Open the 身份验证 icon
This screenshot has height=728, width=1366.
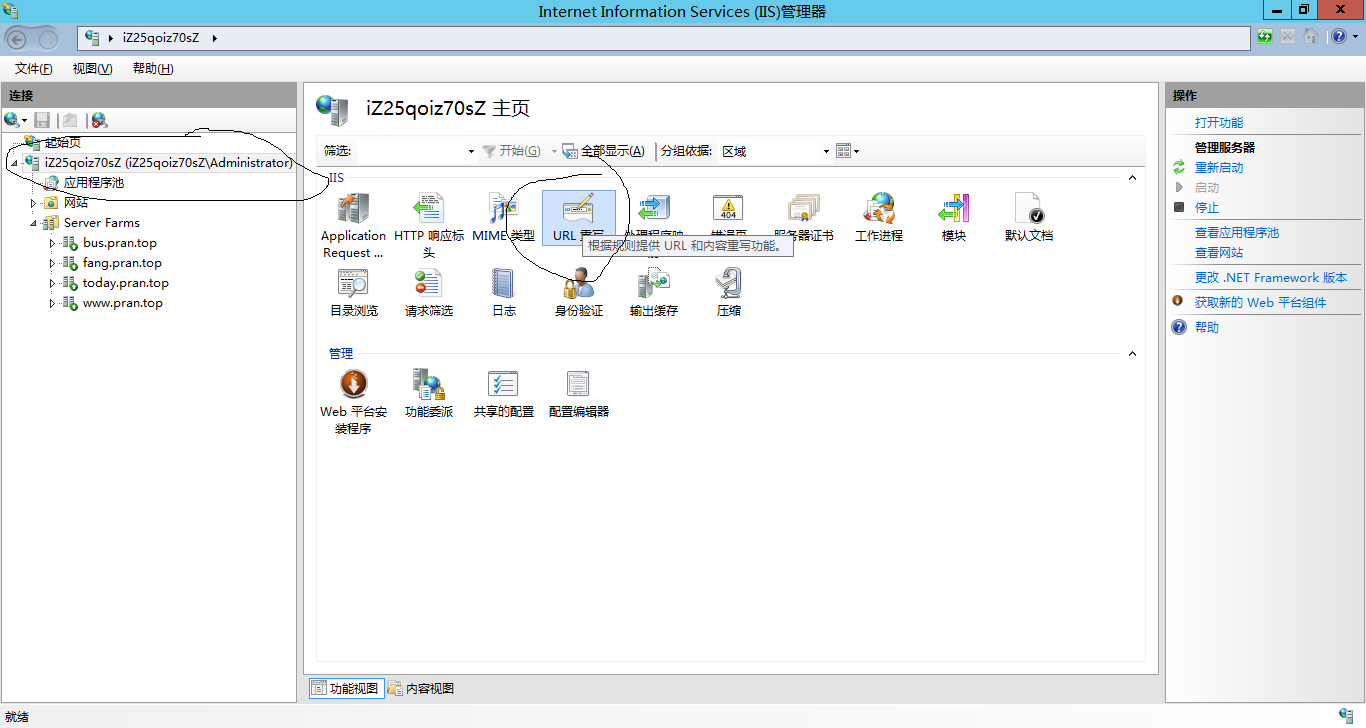coord(578,285)
